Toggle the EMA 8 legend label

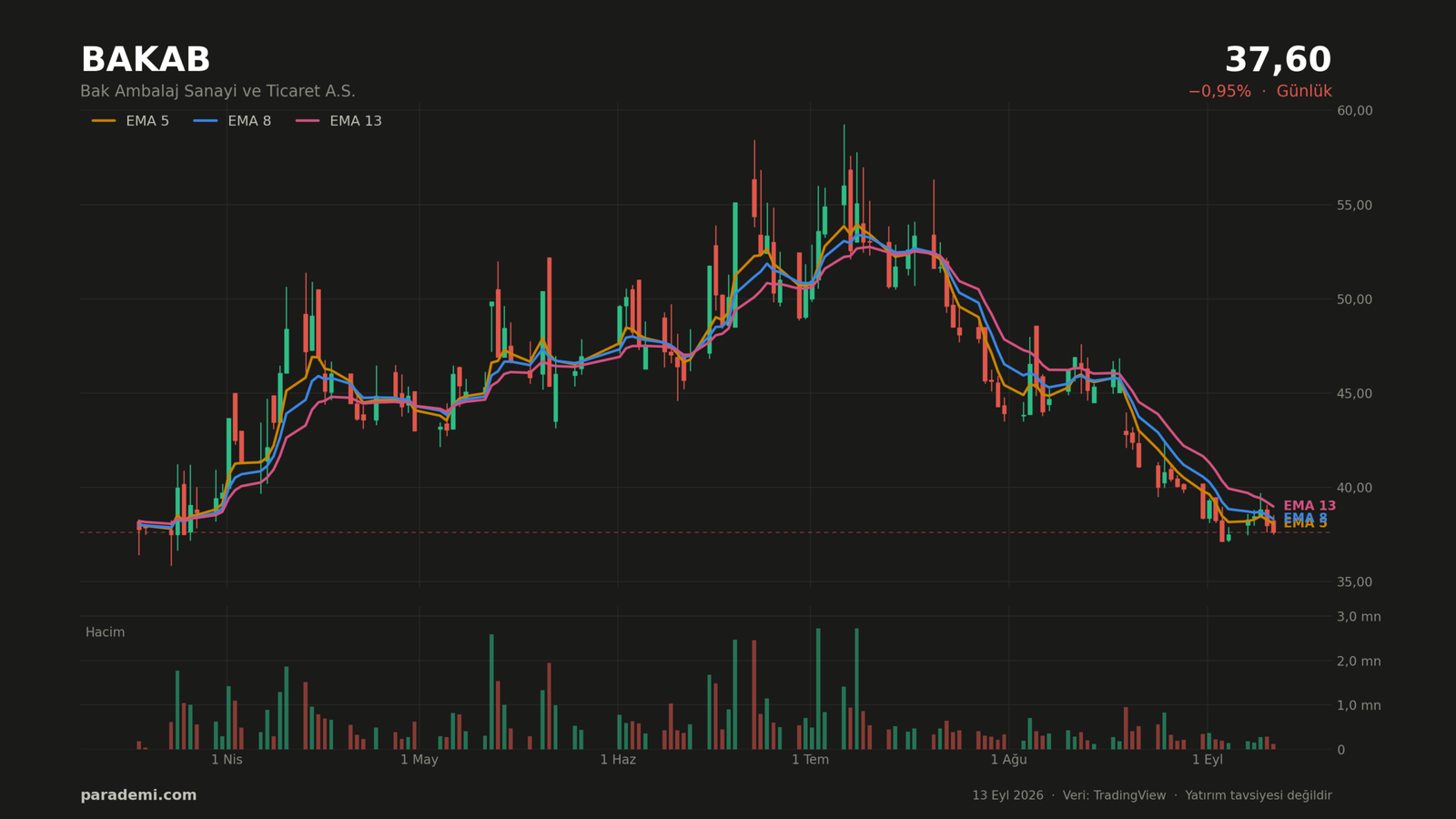tap(249, 121)
